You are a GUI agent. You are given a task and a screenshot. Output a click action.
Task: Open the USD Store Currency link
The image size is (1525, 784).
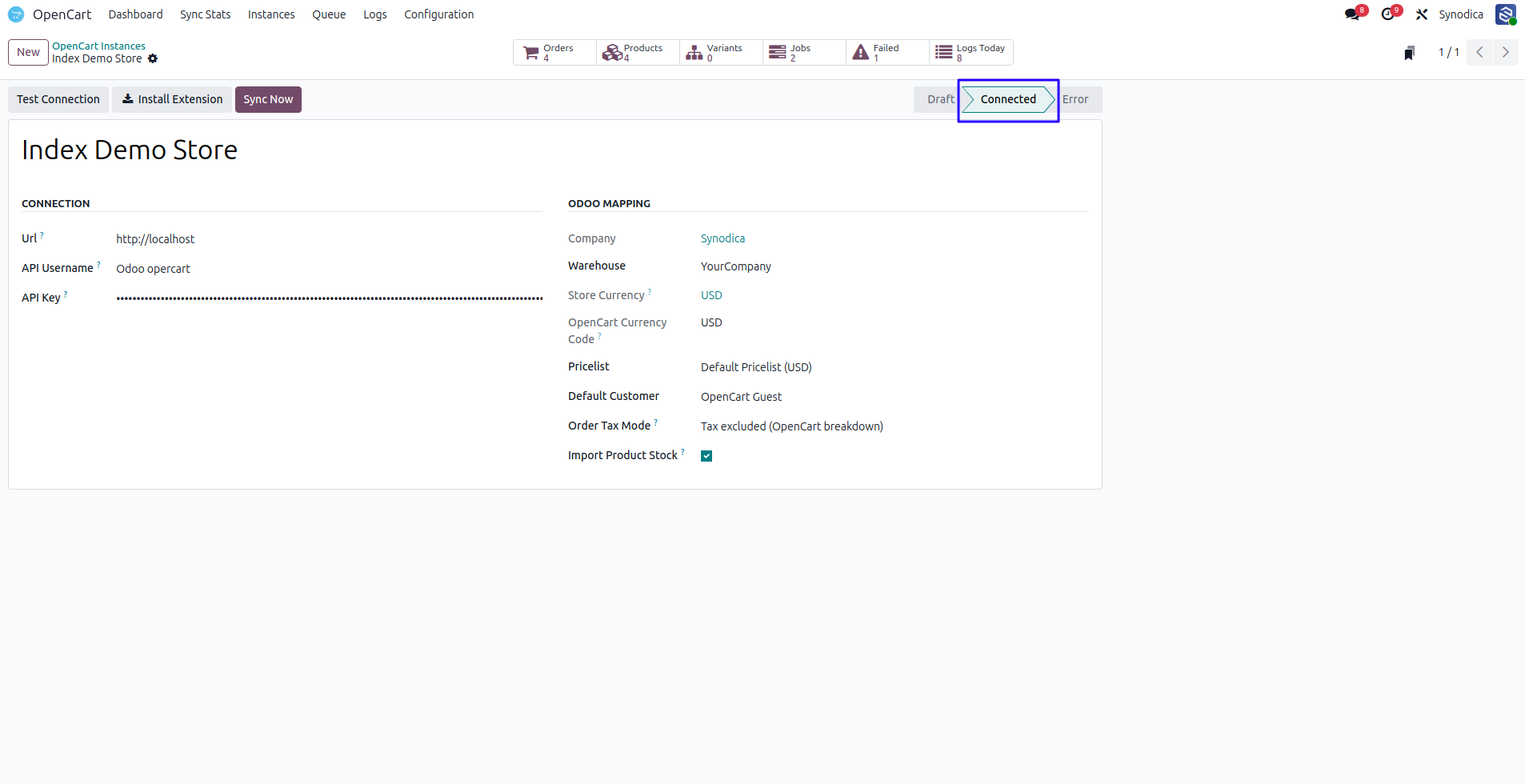tap(711, 295)
